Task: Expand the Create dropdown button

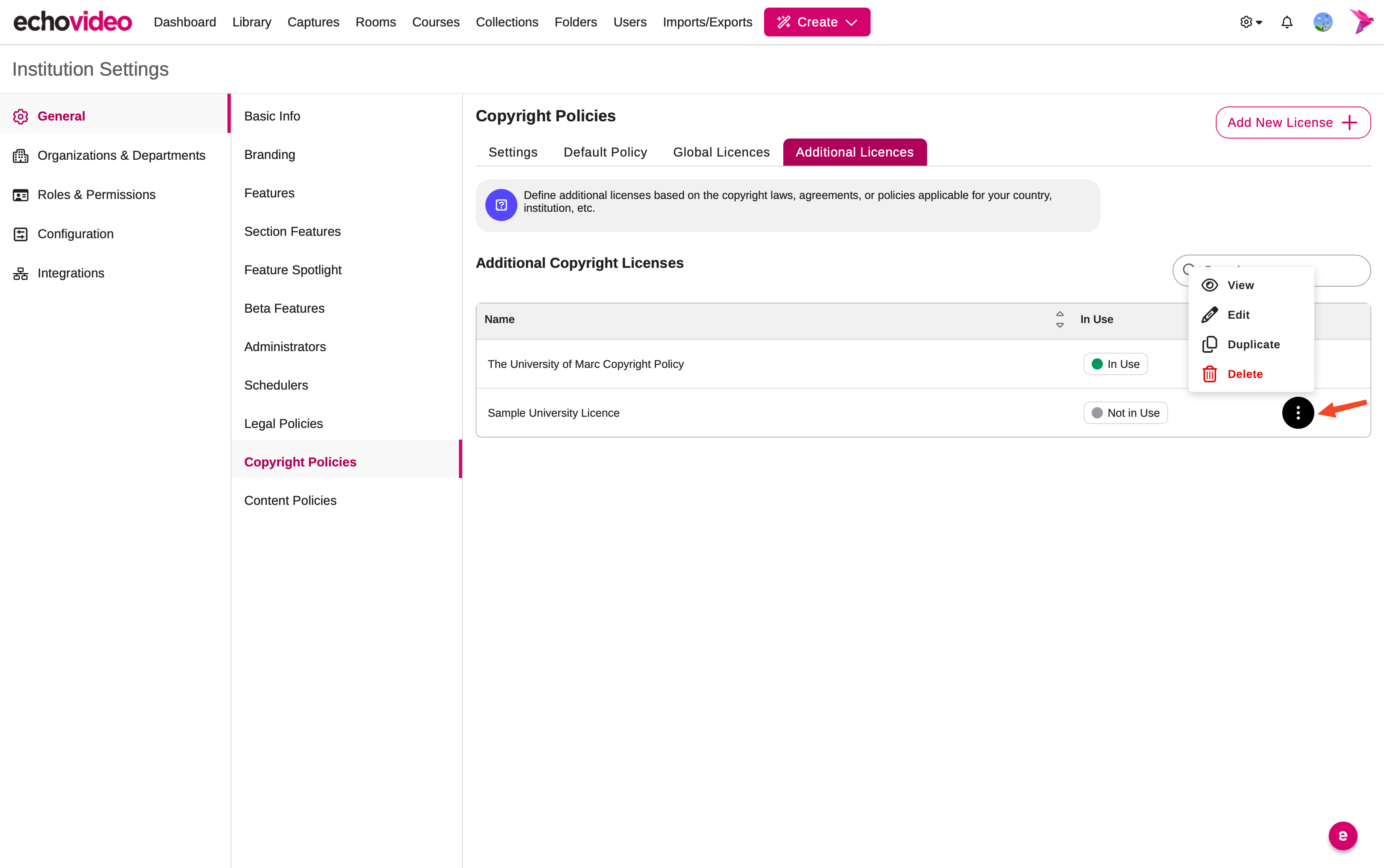Action: point(817,22)
